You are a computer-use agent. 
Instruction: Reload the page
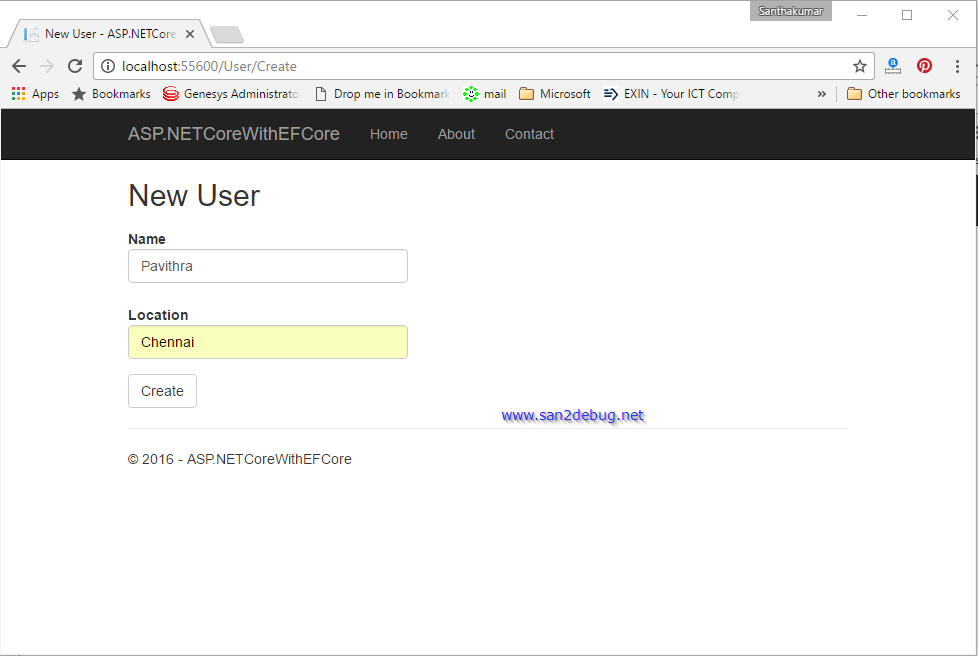point(75,66)
